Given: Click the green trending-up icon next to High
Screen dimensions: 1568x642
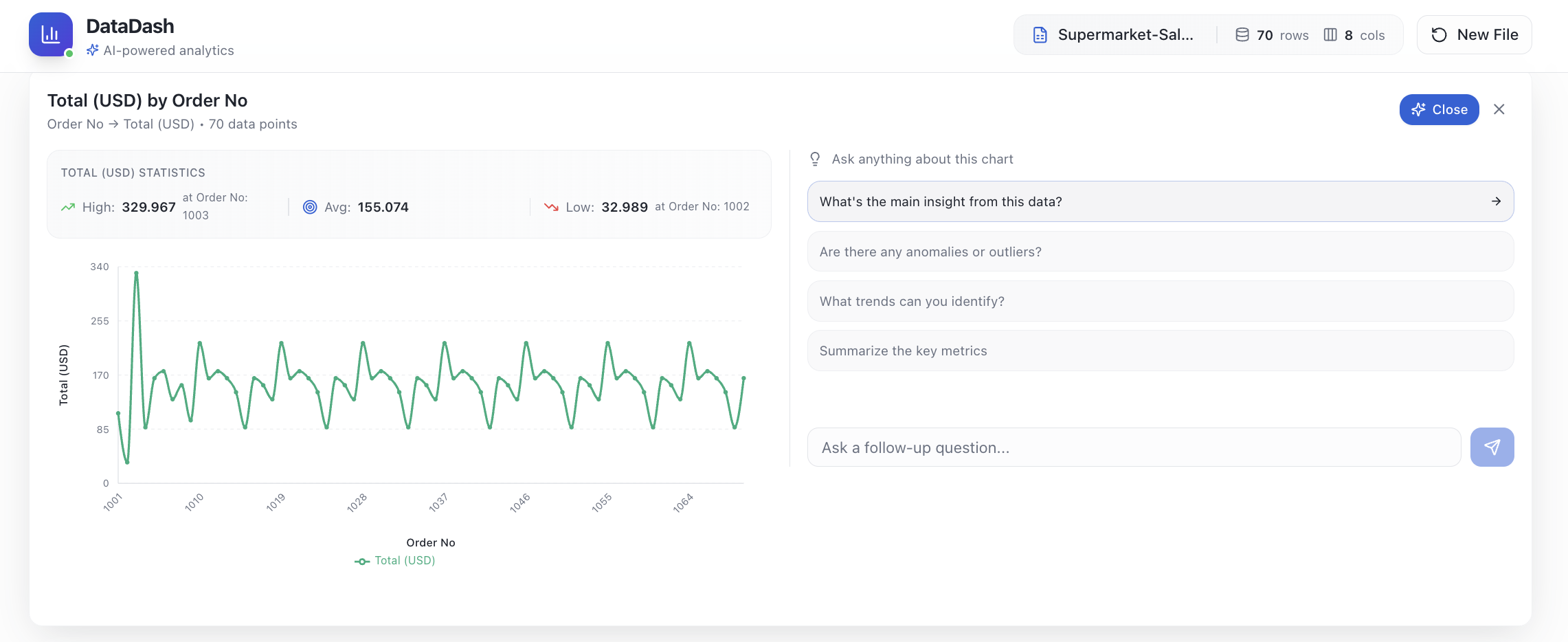Looking at the screenshot, I should 68,207.
